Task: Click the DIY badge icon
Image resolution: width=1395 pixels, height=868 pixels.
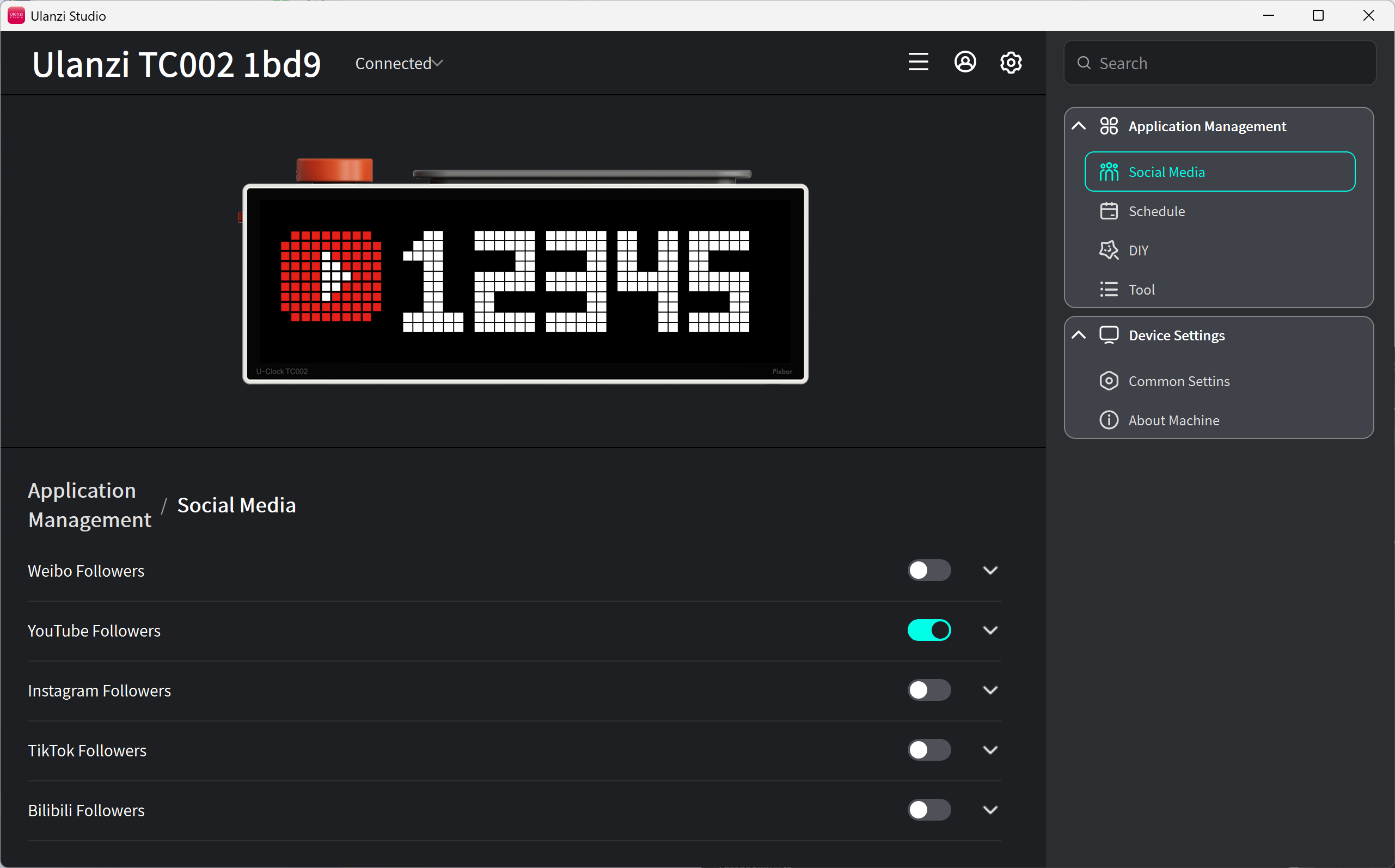Action: coord(1109,250)
